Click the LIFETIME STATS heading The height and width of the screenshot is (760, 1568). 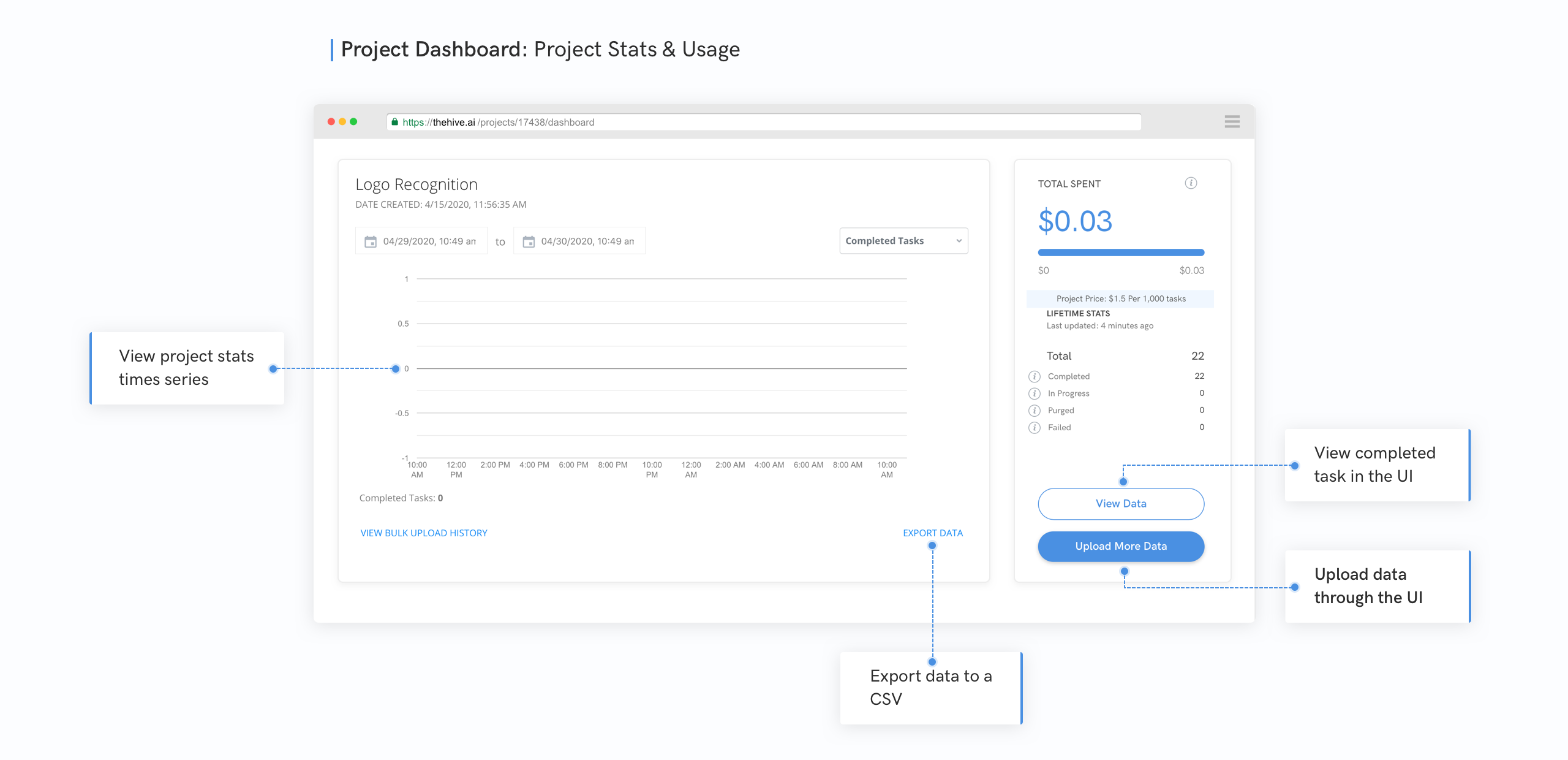click(x=1078, y=313)
